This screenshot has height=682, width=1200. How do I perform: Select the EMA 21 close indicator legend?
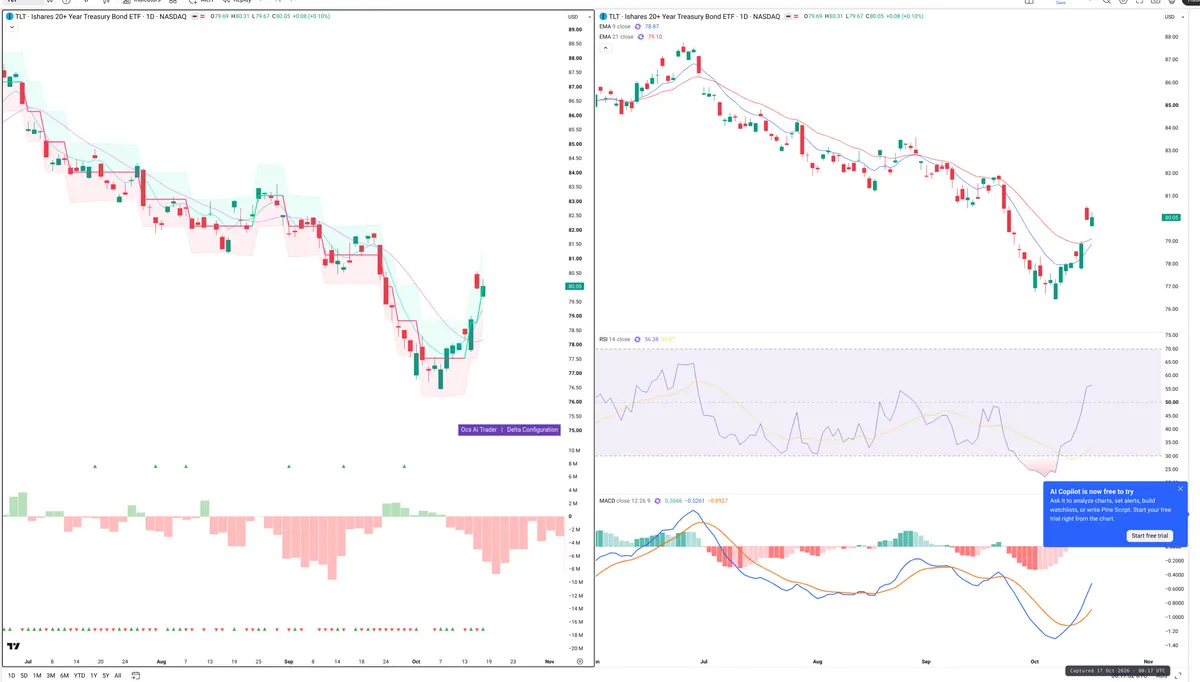pyautogui.click(x=616, y=37)
